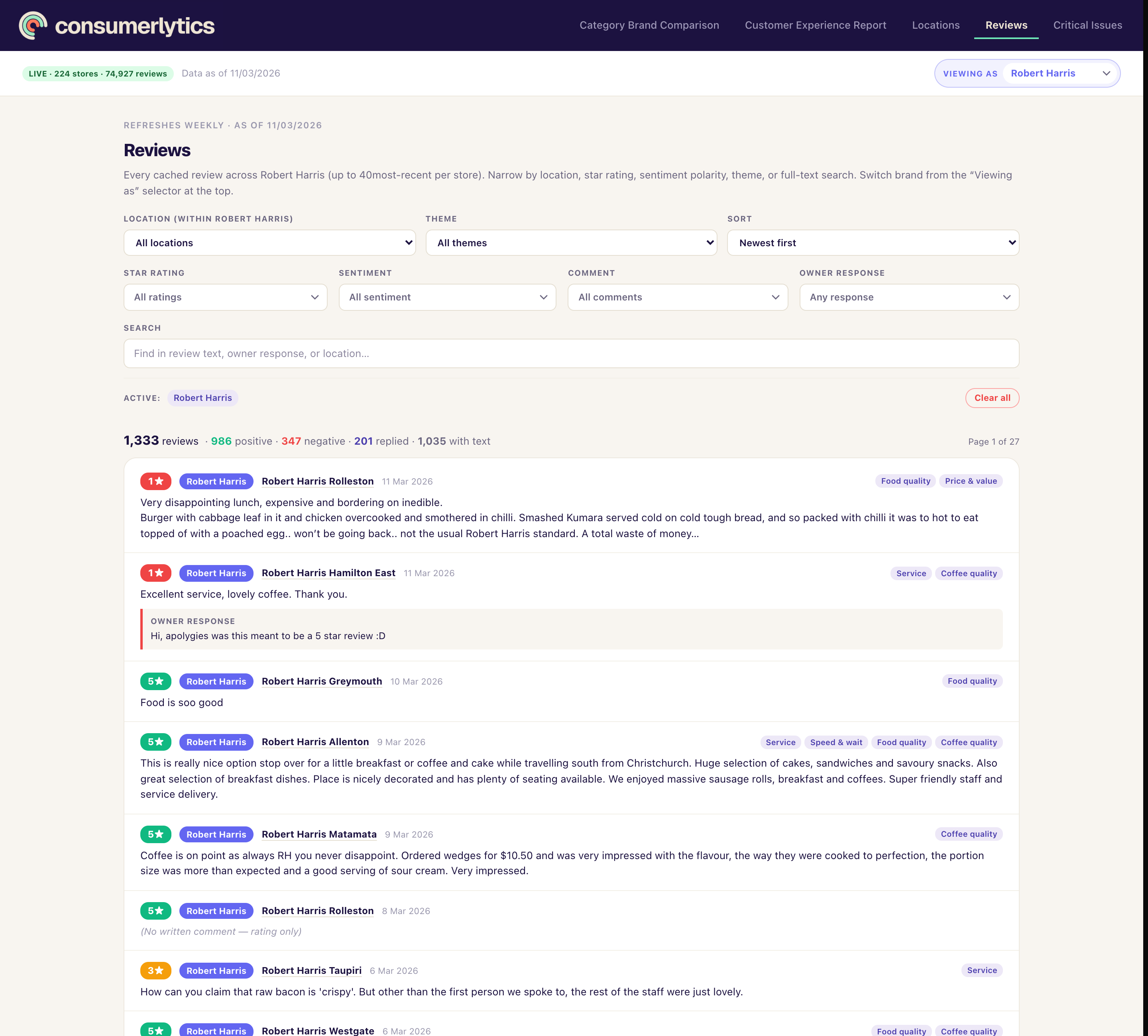Click the LIVE 224 stores status badge
The width and height of the screenshot is (1148, 1036).
click(98, 73)
